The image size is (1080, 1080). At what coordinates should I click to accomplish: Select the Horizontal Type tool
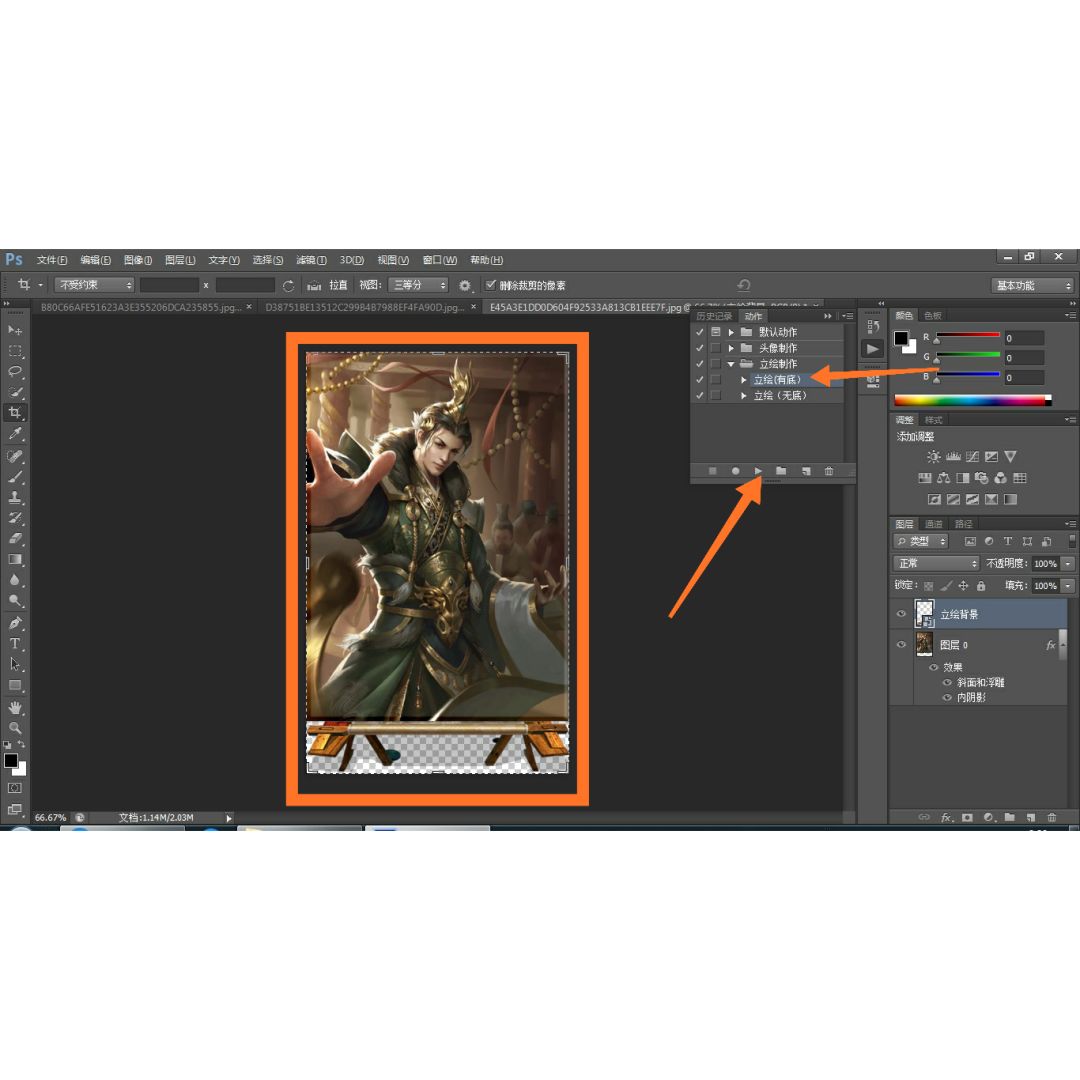pyautogui.click(x=15, y=643)
